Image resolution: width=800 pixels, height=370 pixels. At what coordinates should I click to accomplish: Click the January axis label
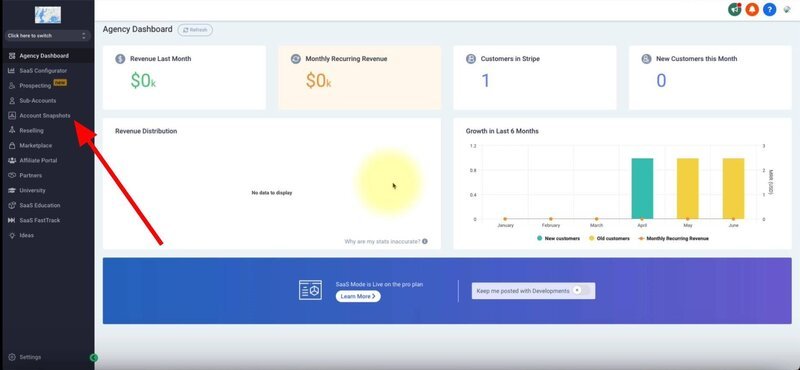click(505, 225)
